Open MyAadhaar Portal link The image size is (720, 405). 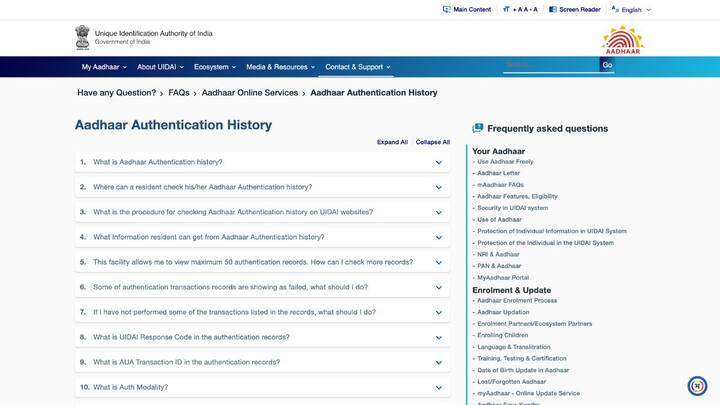(503, 277)
